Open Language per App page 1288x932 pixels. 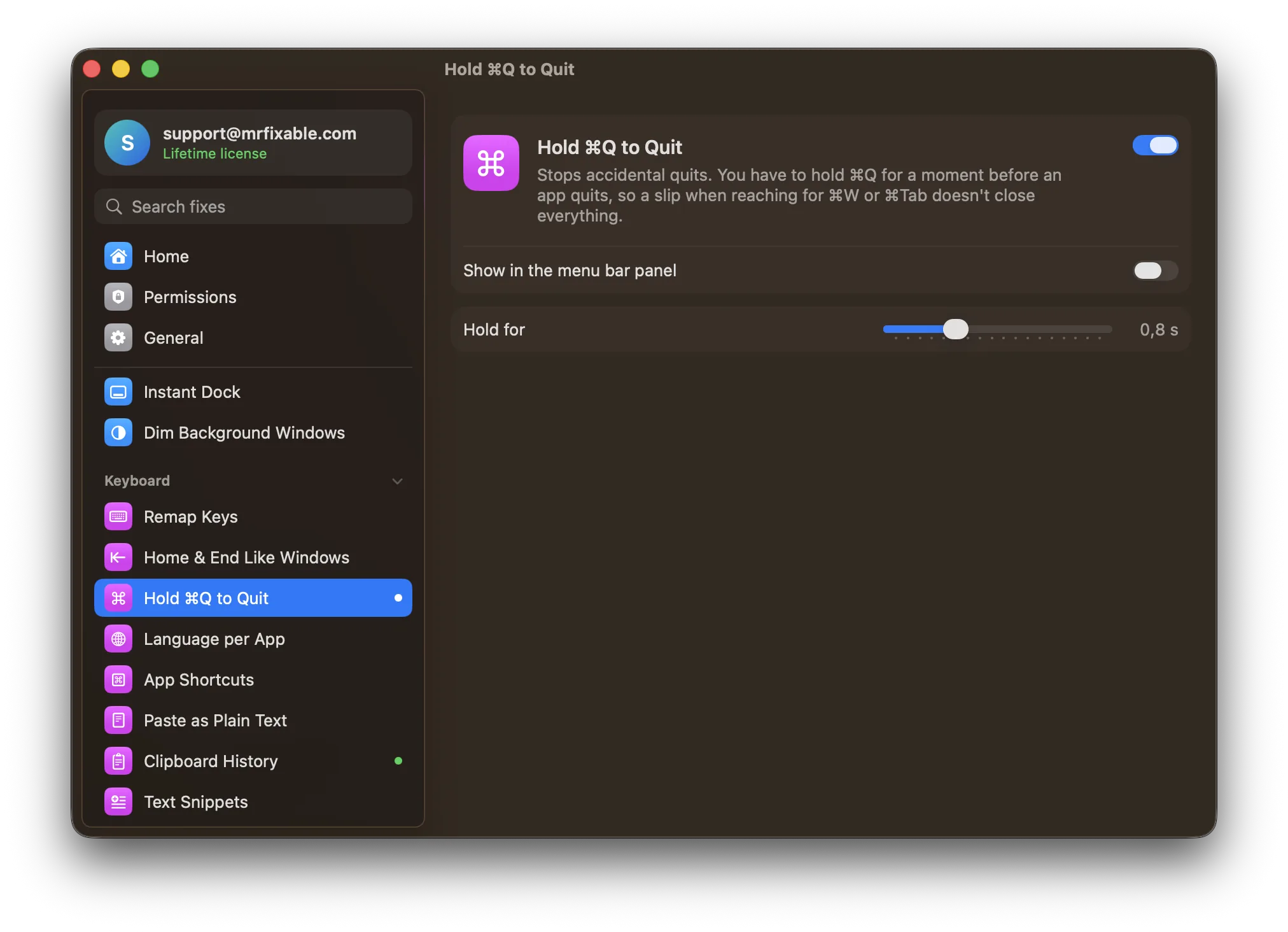point(253,639)
